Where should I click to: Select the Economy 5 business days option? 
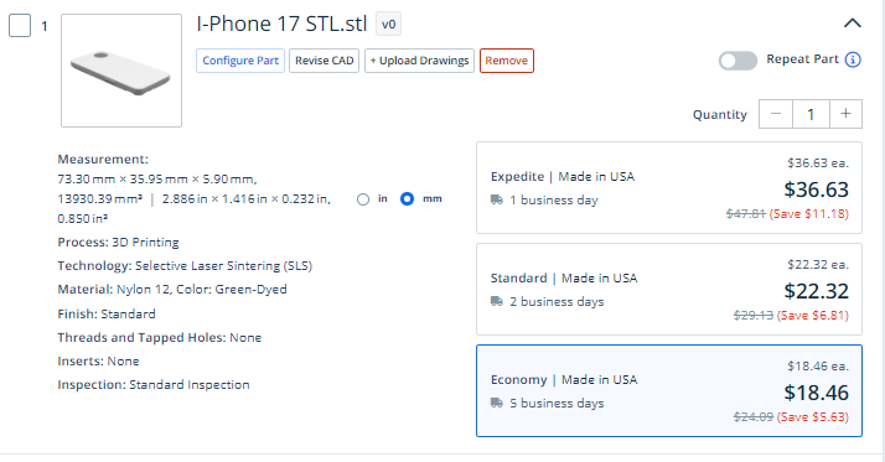[669, 391]
